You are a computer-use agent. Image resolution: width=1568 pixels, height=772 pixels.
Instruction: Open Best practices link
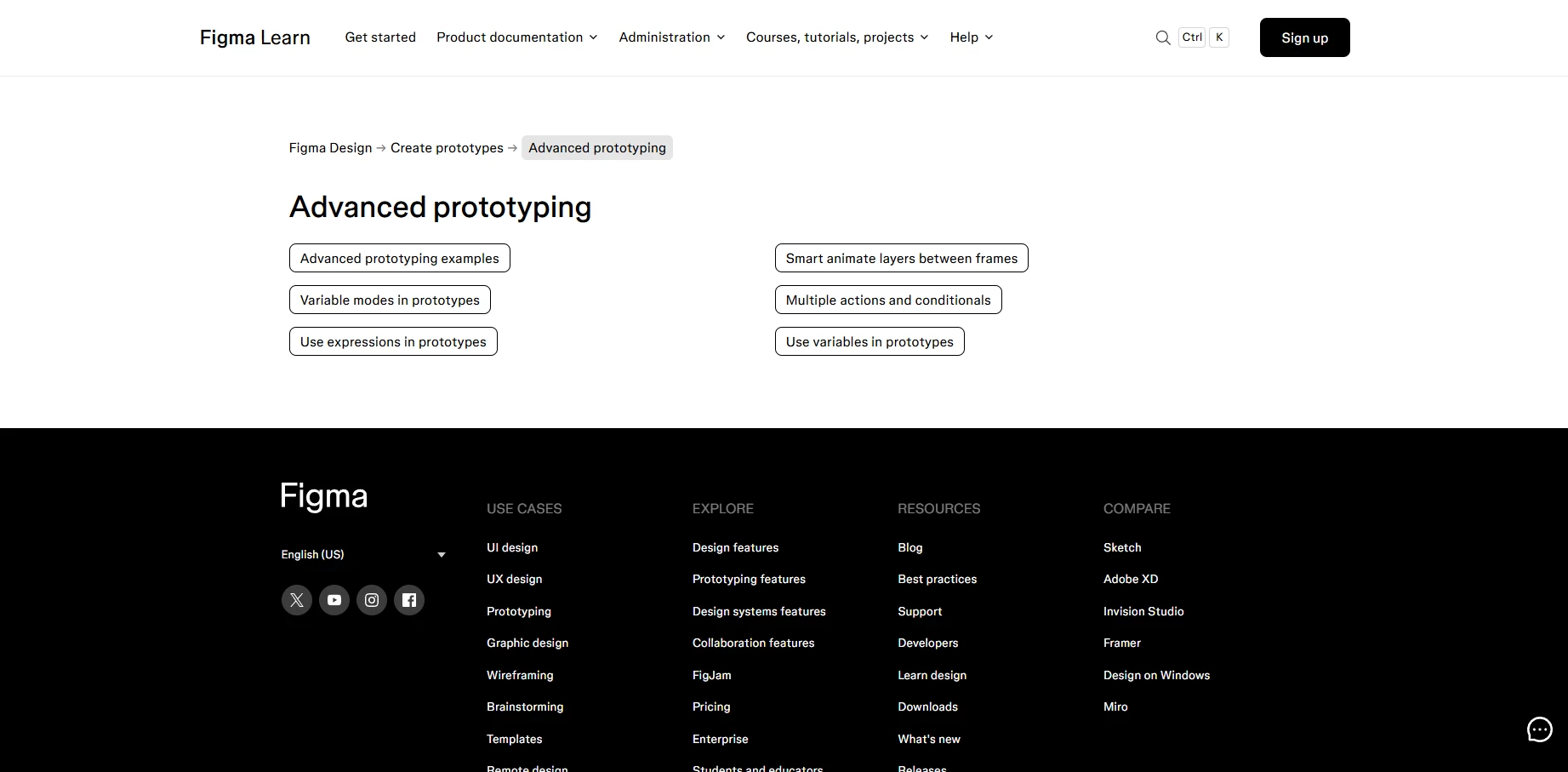(x=937, y=579)
